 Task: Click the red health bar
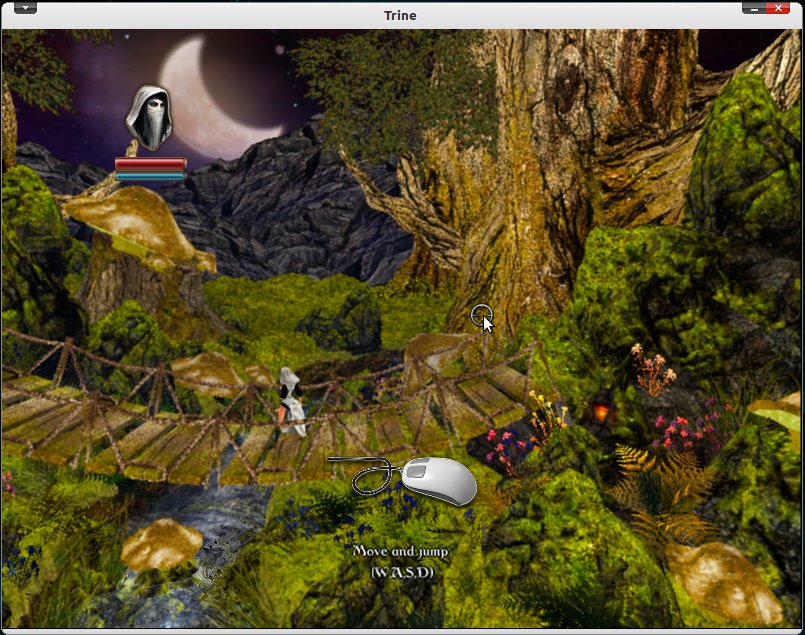(x=150, y=163)
